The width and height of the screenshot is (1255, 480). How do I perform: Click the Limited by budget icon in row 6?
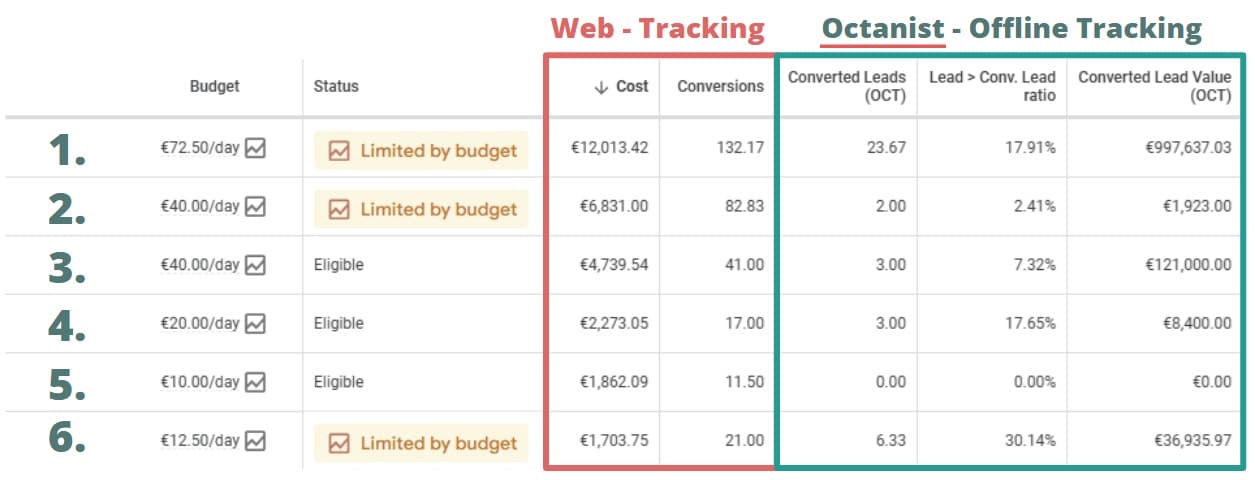point(340,443)
